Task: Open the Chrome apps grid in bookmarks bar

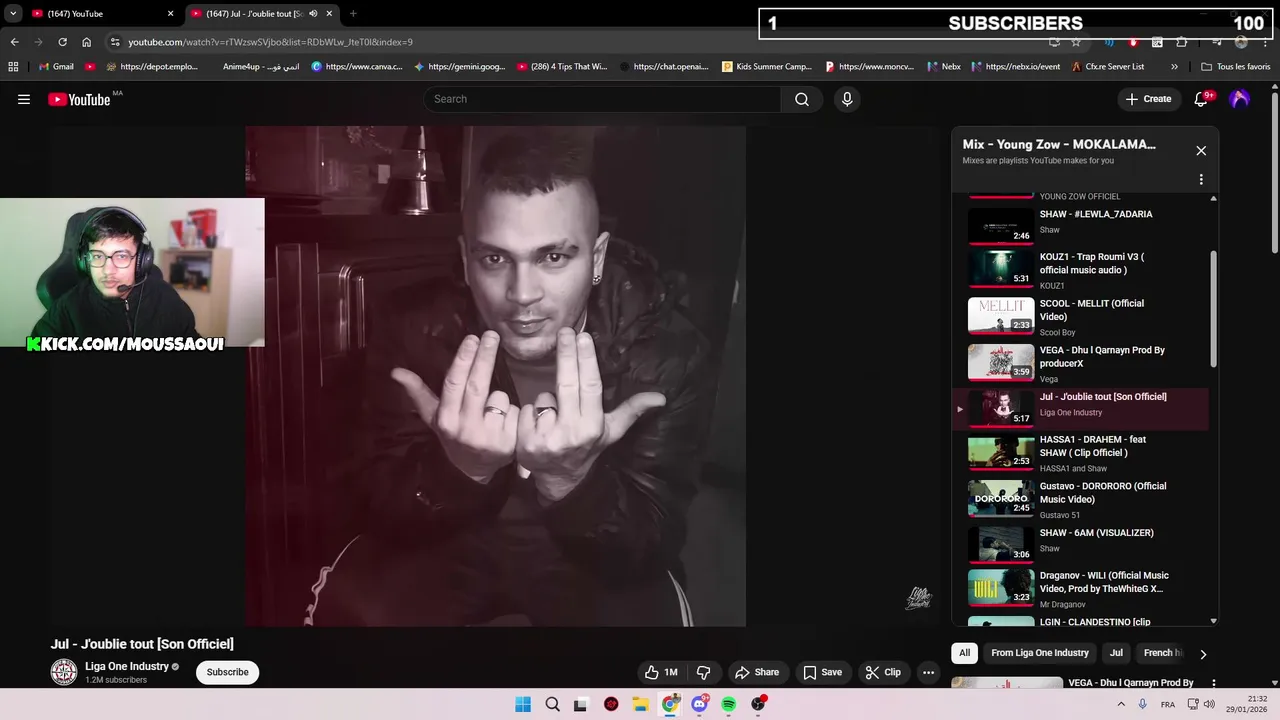Action: [13, 67]
